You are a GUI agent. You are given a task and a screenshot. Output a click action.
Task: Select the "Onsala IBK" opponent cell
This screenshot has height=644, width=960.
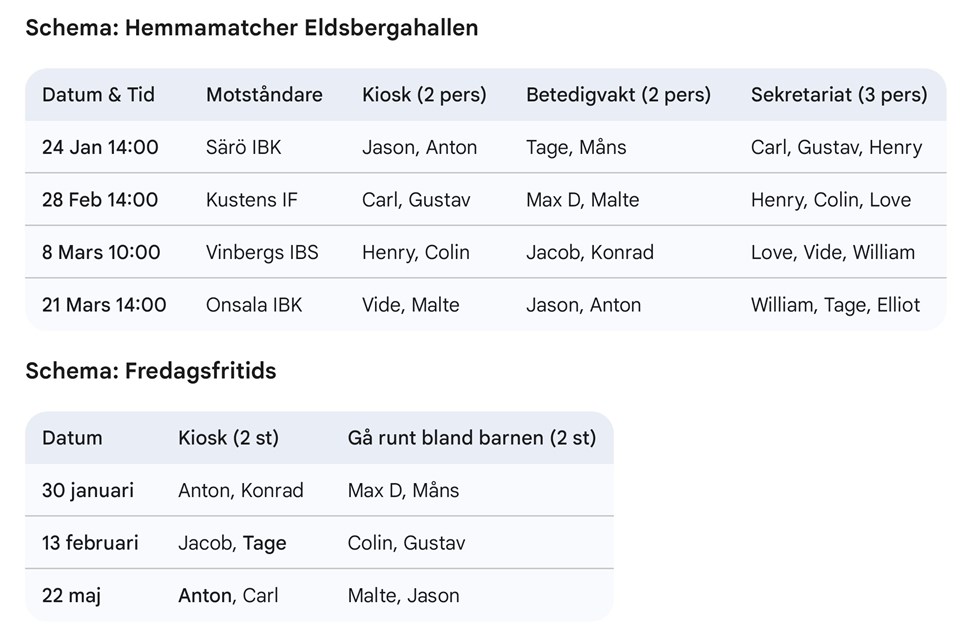coord(254,304)
